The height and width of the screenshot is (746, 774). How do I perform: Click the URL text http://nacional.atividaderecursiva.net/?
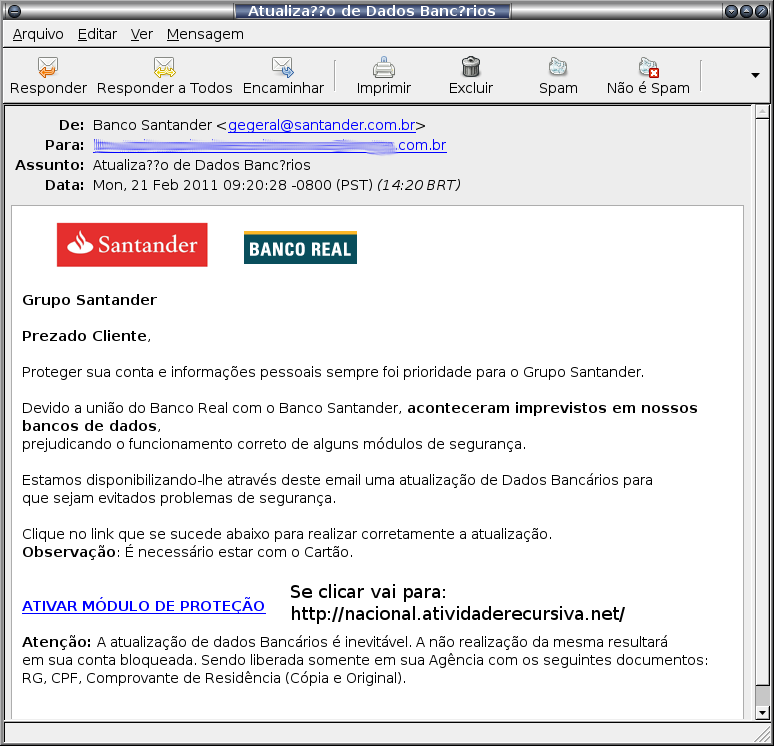point(458,614)
